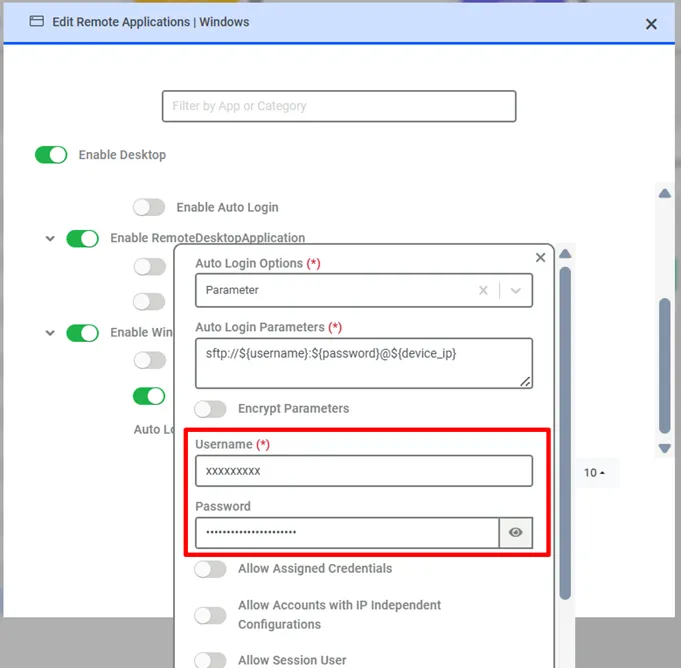Click the Allow Session User label

[x=292, y=660]
